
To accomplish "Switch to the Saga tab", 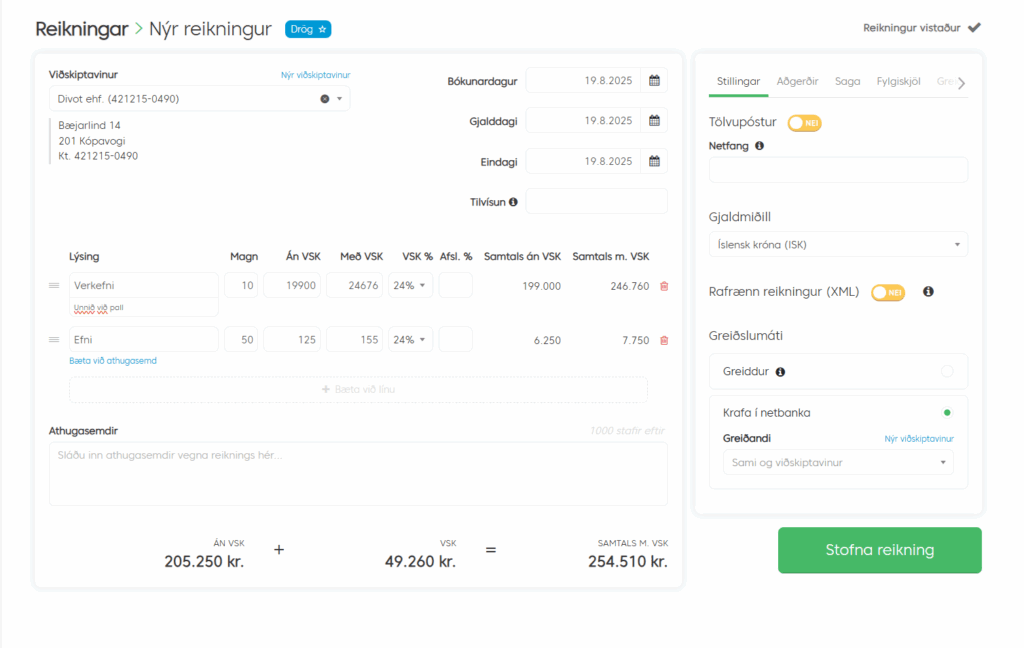I will click(x=847, y=82).
